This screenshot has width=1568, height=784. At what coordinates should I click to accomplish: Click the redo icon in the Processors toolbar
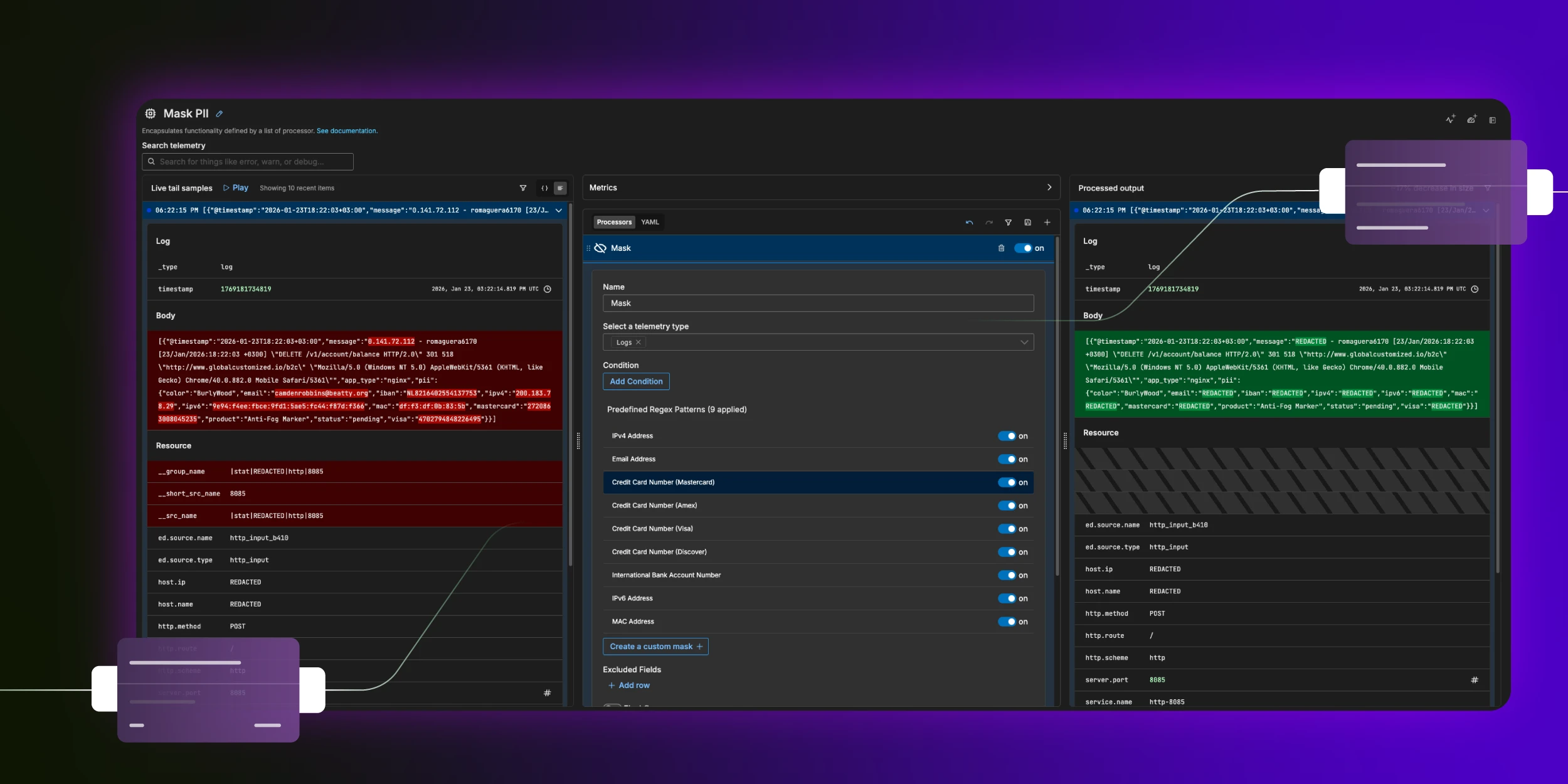point(989,222)
